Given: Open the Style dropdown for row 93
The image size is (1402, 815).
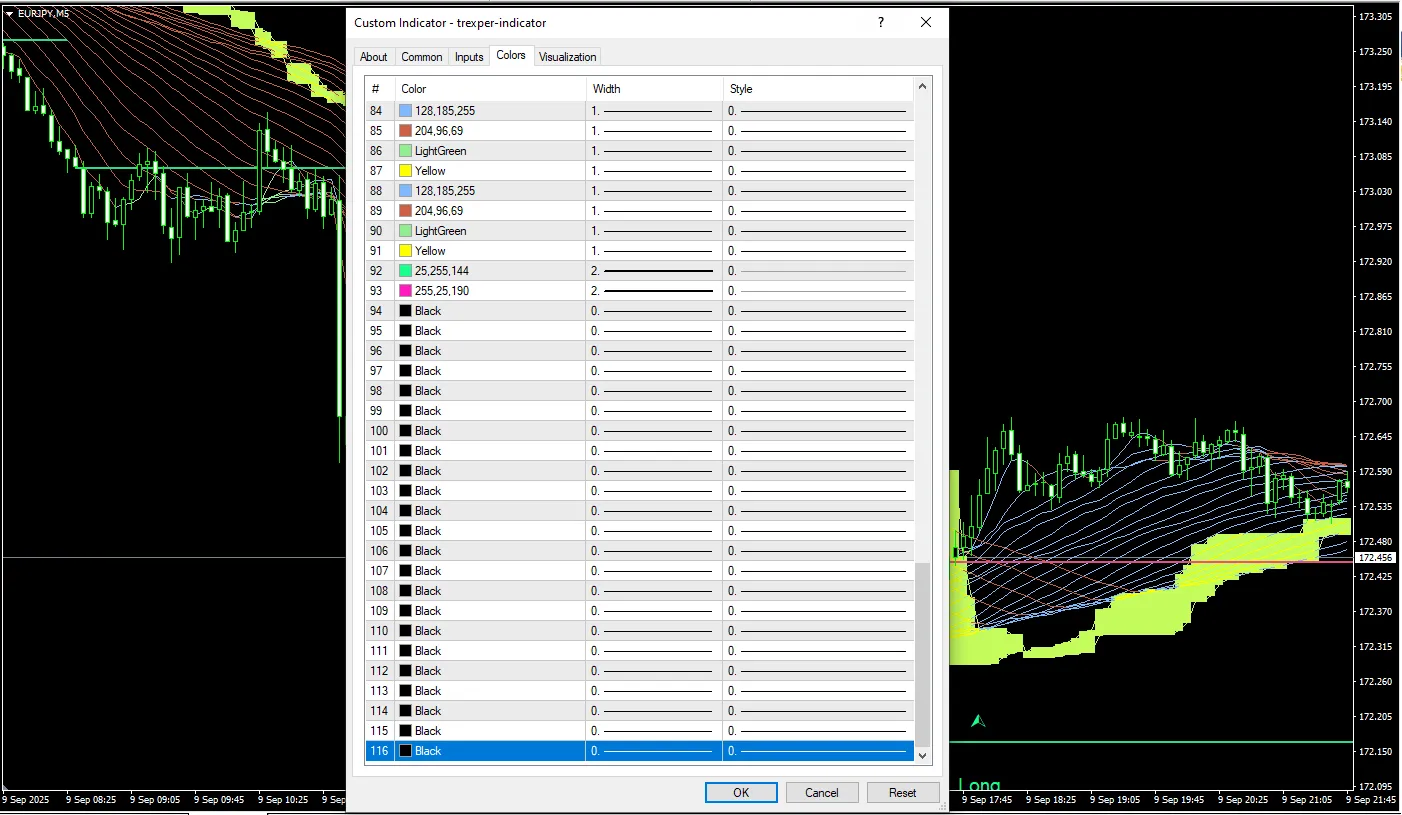Looking at the screenshot, I should (817, 291).
